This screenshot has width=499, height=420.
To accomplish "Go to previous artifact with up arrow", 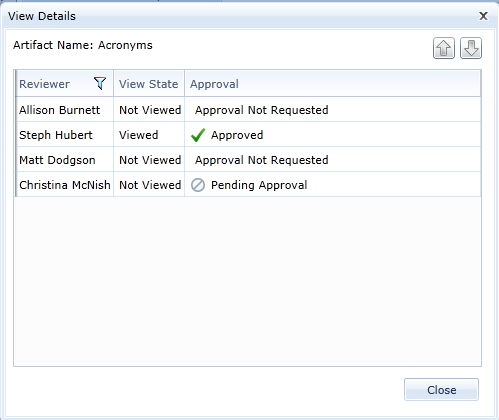I will (444, 48).
